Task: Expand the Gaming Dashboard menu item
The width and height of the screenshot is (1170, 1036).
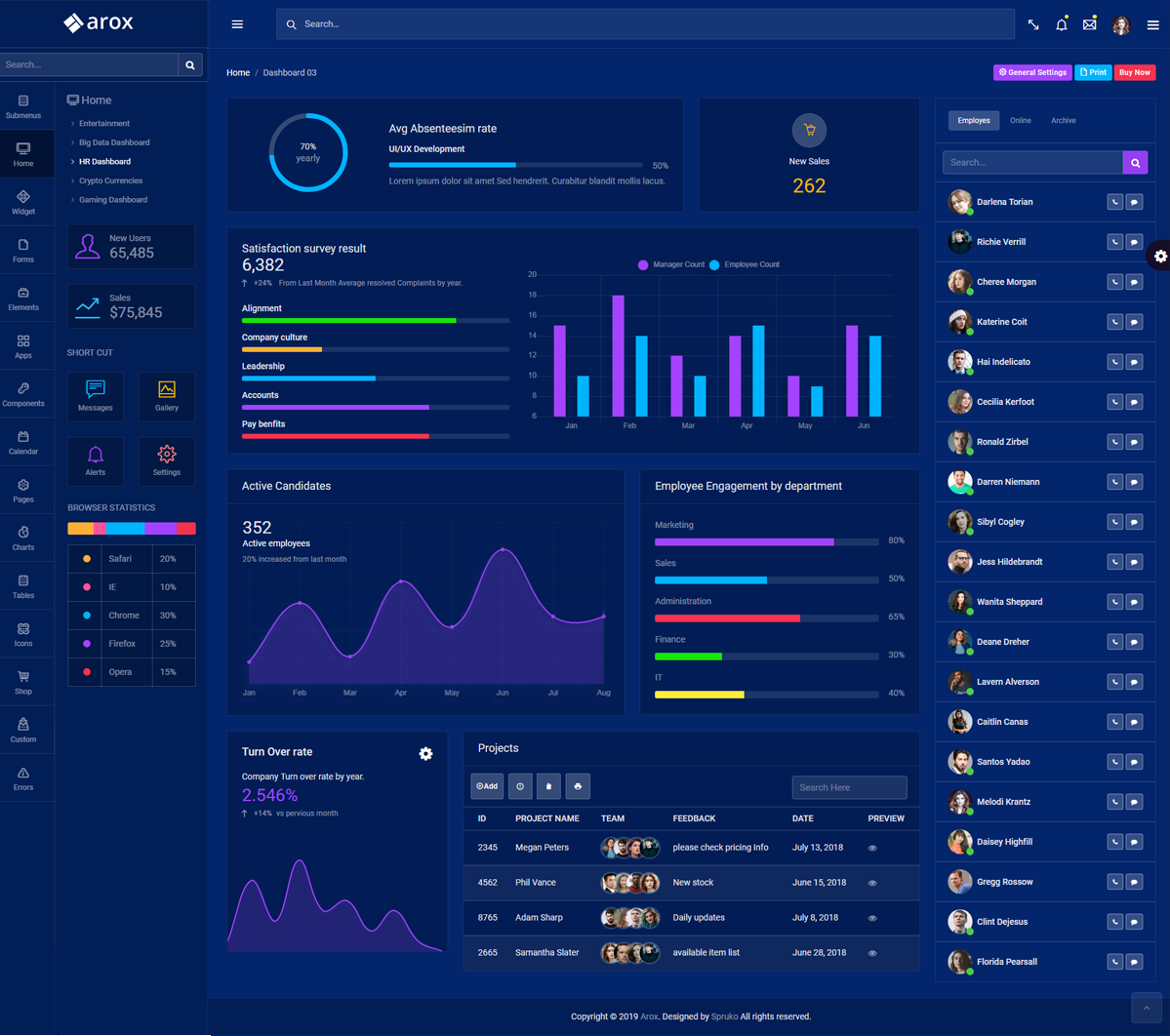Action: click(x=113, y=200)
